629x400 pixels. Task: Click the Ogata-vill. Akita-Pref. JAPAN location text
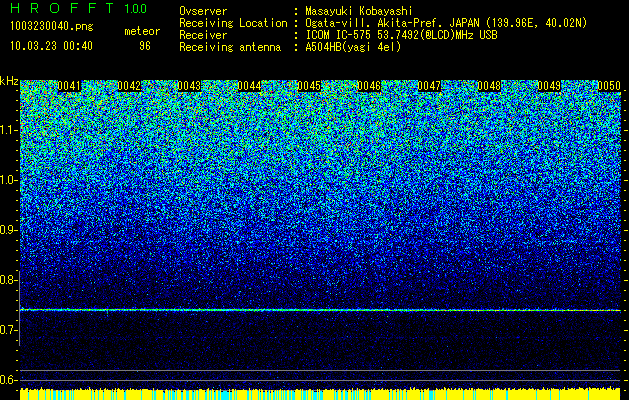click(x=446, y=23)
